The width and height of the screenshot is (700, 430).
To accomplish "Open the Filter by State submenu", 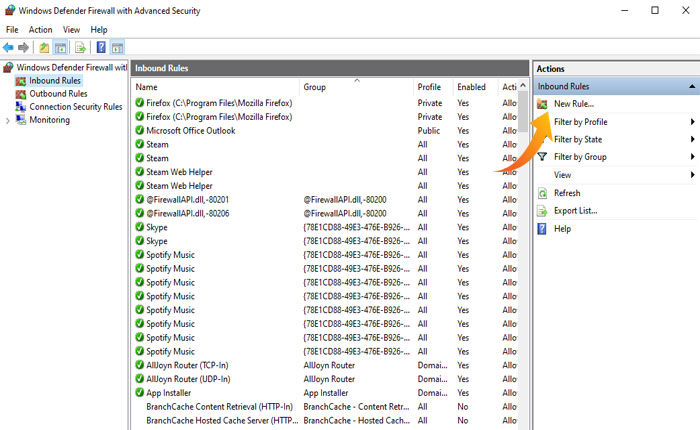I will [578, 140].
